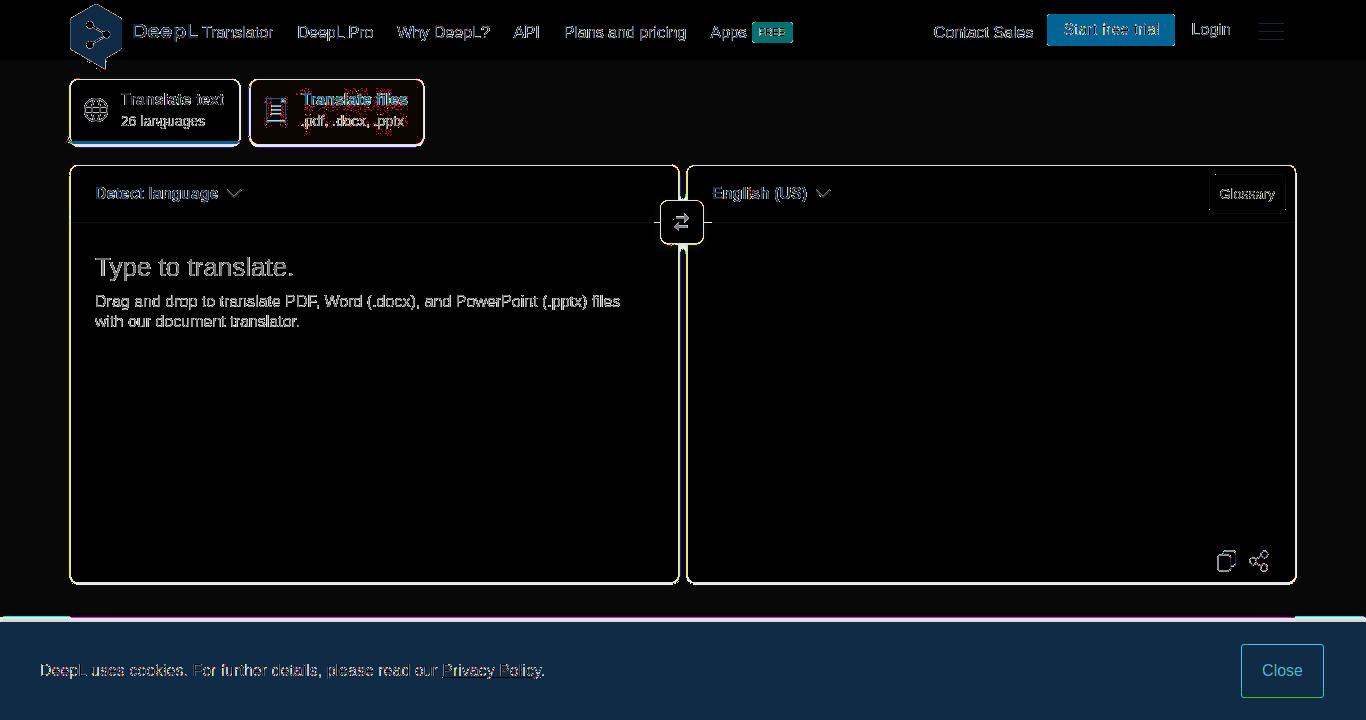This screenshot has width=1366, height=720.
Task: Open the English (US) target language dropdown
Action: (771, 193)
